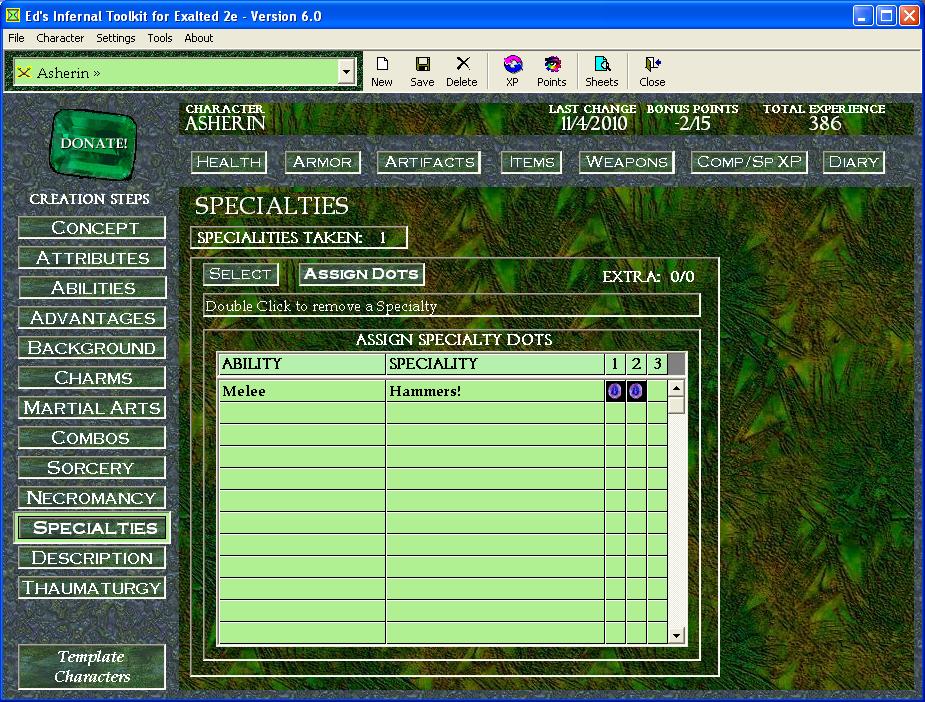Click the Total Experience value 386
This screenshot has height=702, width=925.
coord(825,124)
